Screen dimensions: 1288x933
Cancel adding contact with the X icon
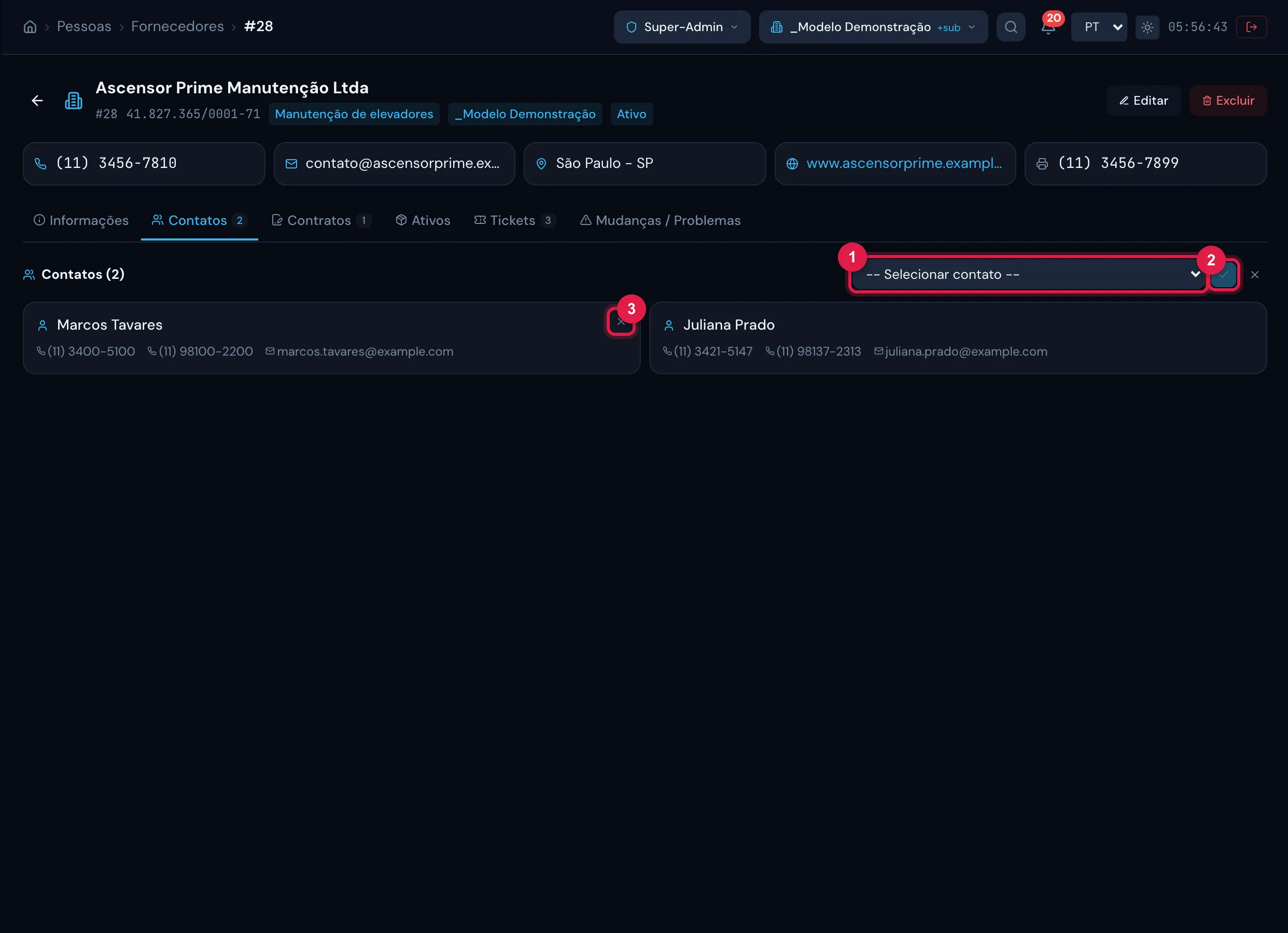pos(1254,275)
